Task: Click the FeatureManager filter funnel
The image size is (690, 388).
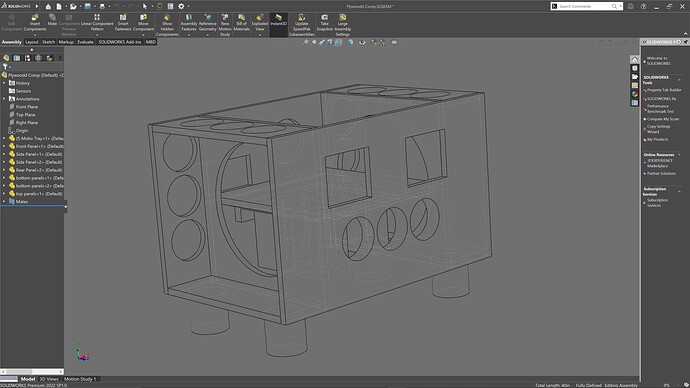Action: (5, 66)
